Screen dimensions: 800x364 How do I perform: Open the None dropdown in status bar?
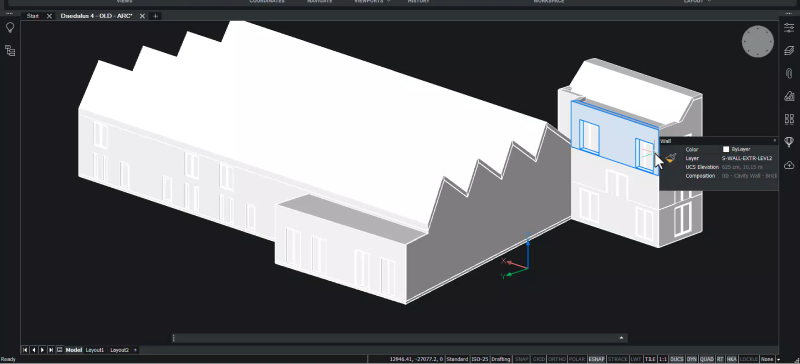tap(767, 359)
